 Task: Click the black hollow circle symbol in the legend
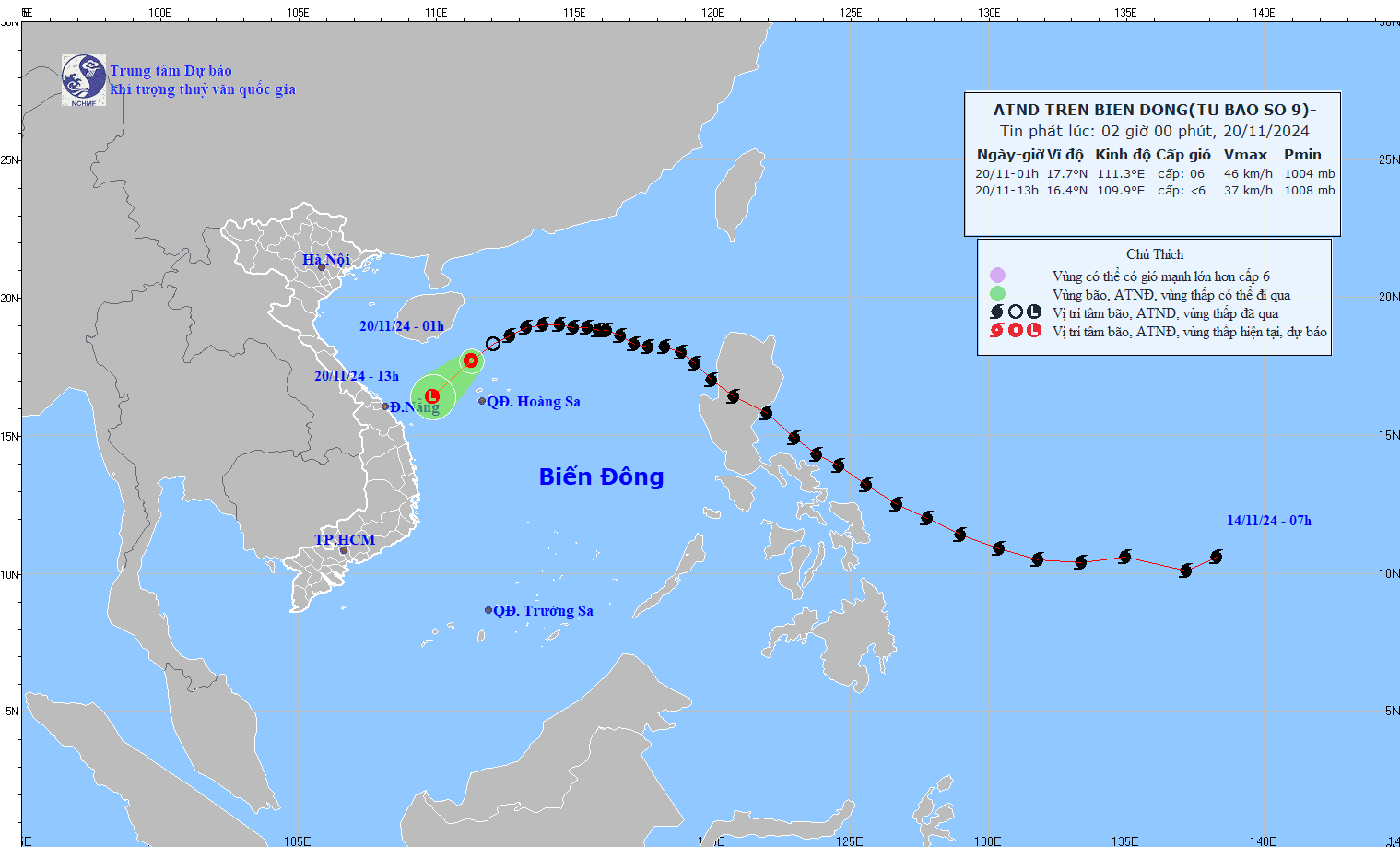point(1015,312)
